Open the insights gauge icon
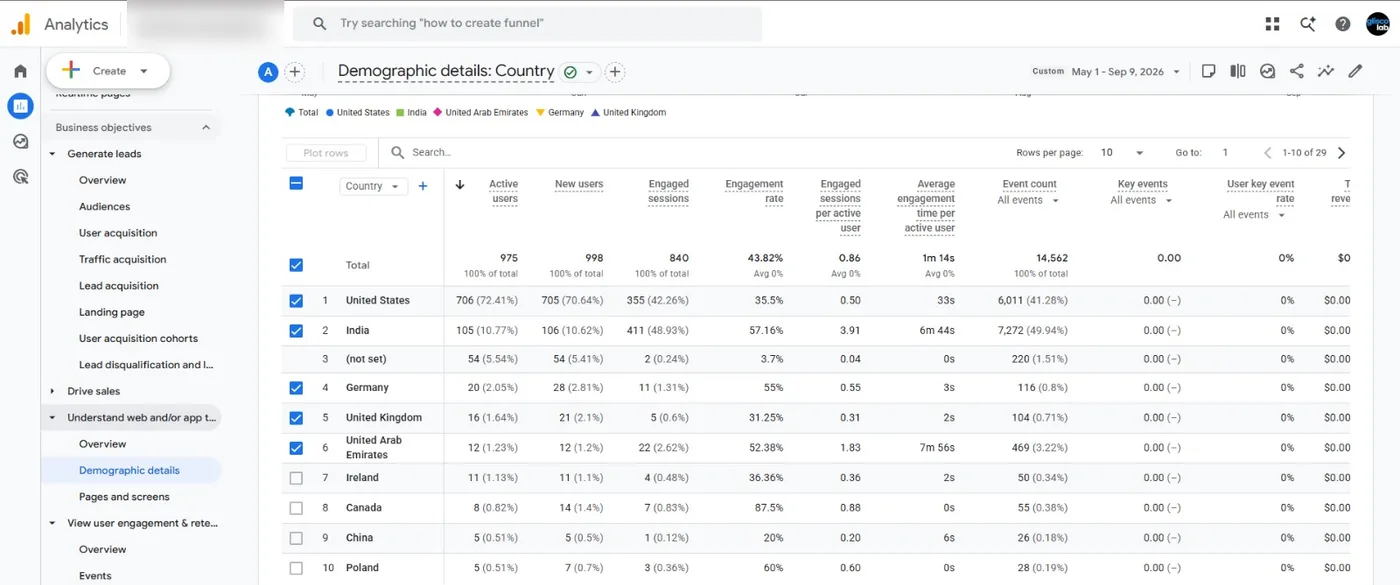This screenshot has width=1400, height=585. (x=1267, y=71)
